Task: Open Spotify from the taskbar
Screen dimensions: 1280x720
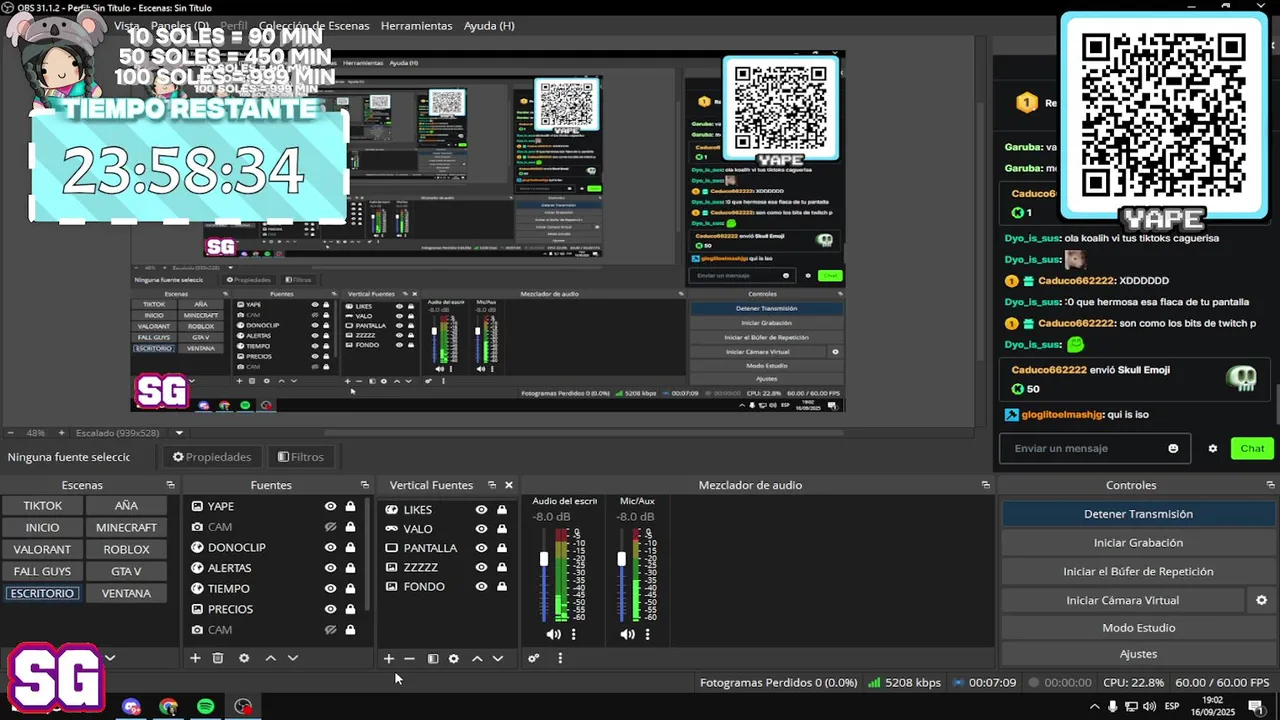Action: [205, 706]
